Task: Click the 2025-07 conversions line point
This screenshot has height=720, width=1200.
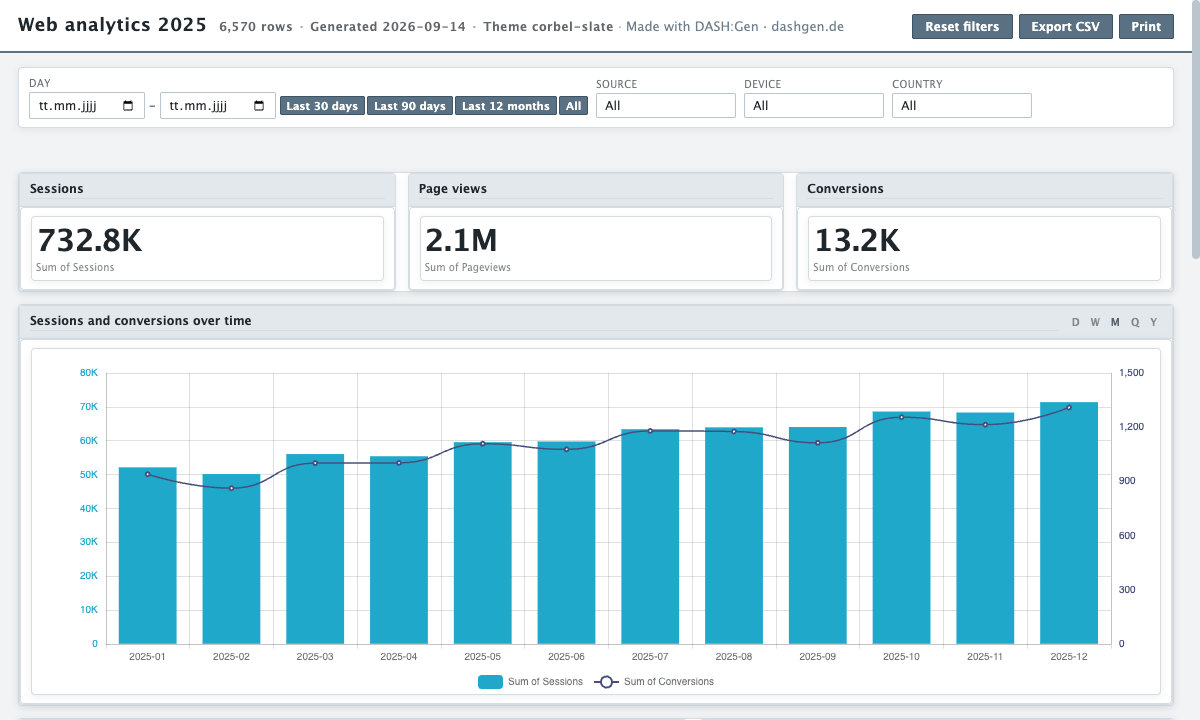Action: pos(650,431)
